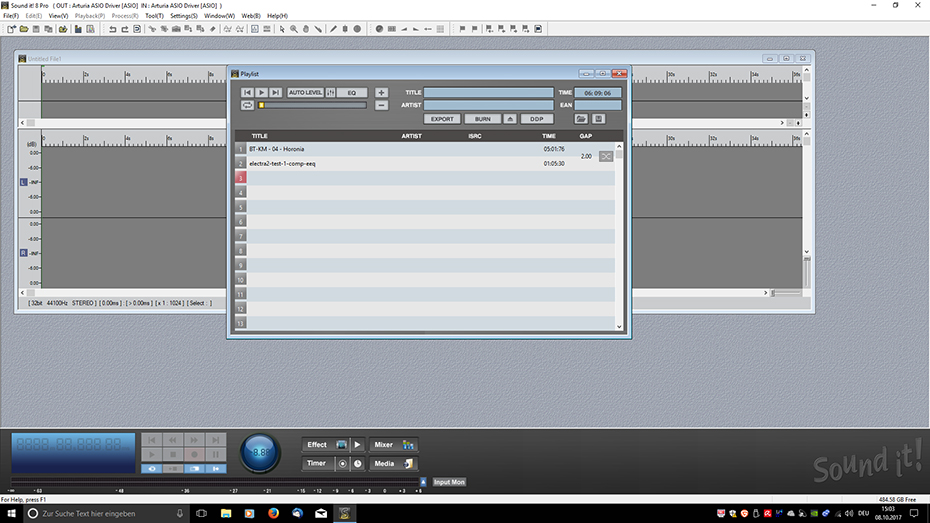Viewport: 930px width, 523px height.
Task: Burn the playlist to disc
Action: 482,119
